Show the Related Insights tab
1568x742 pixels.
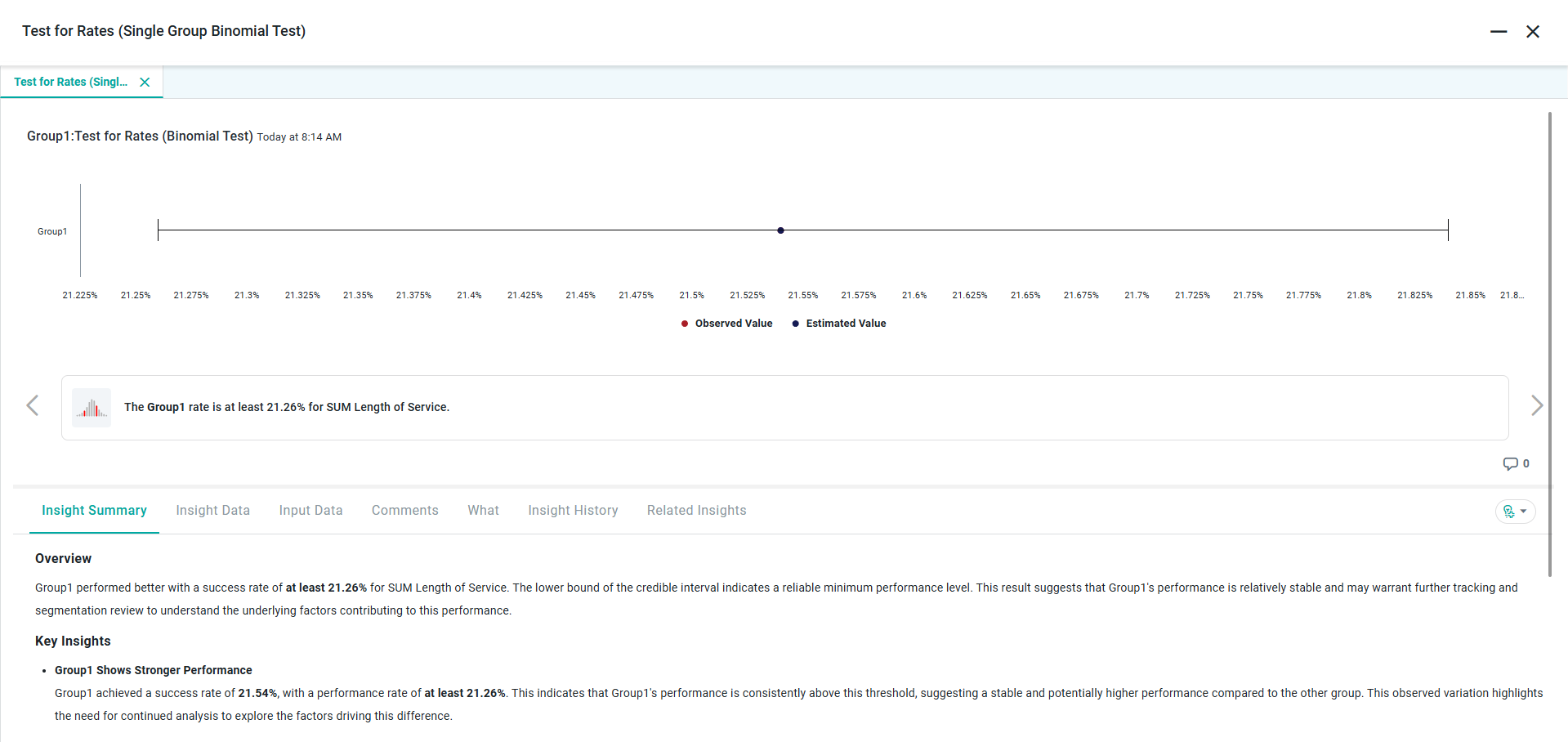(x=696, y=510)
